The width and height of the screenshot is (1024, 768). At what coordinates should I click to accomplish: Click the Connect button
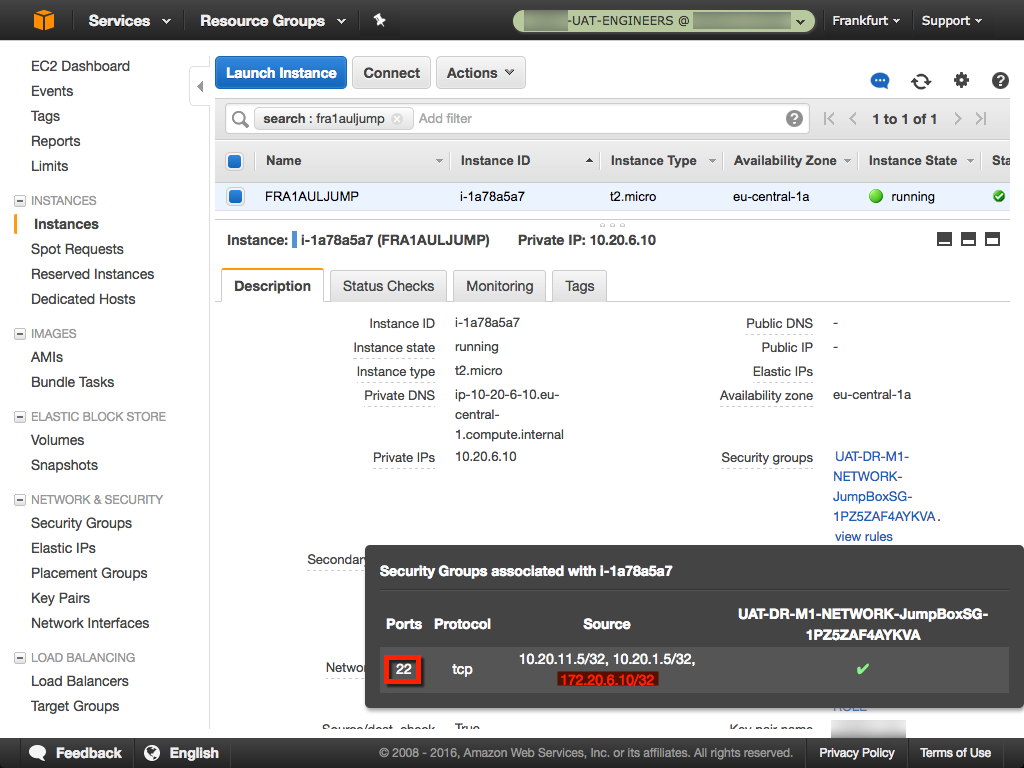(x=391, y=72)
